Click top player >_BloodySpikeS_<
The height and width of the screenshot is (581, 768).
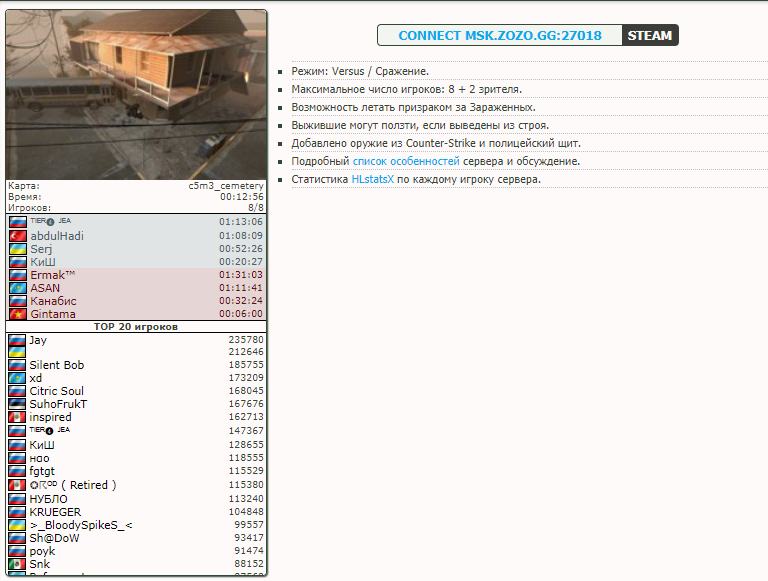click(x=81, y=525)
